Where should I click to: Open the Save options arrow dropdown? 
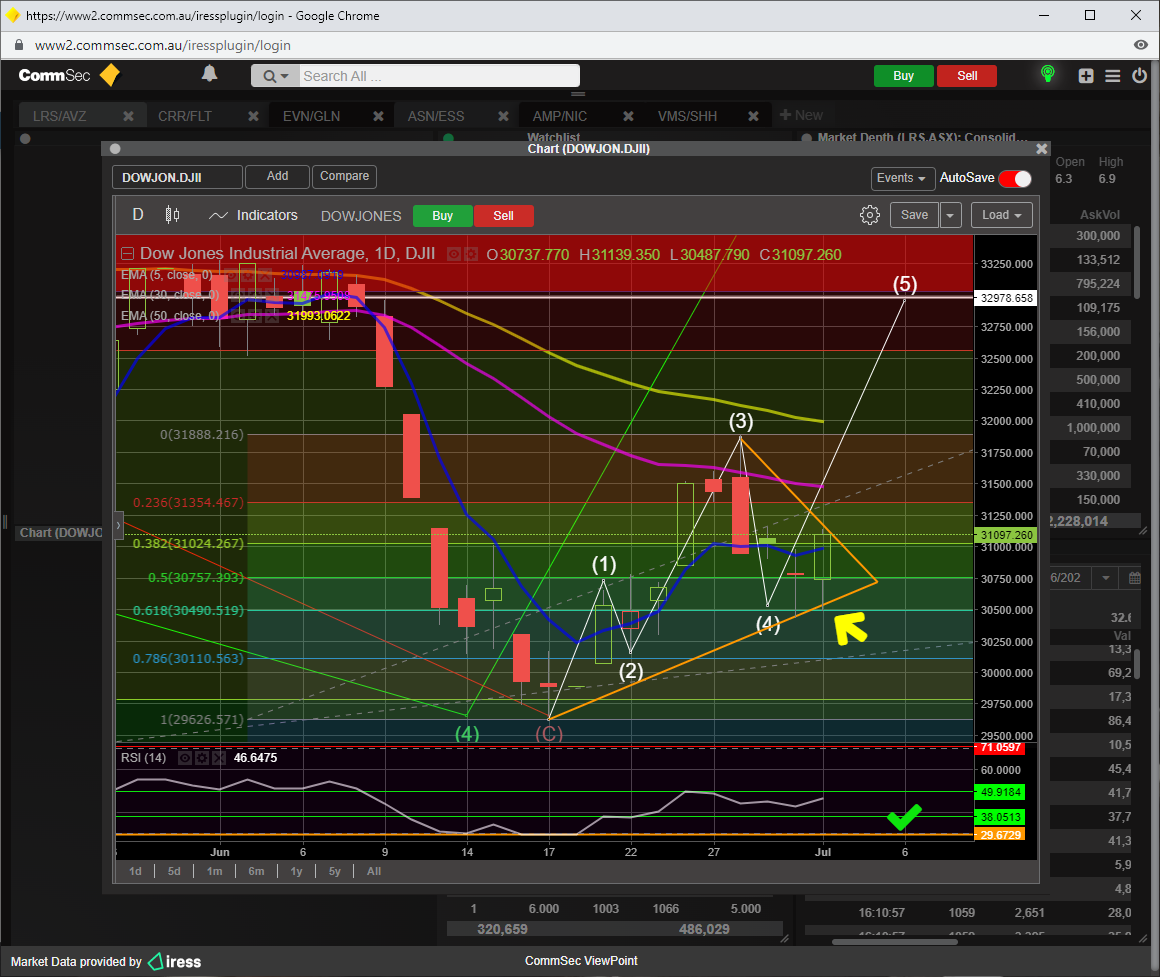(950, 215)
